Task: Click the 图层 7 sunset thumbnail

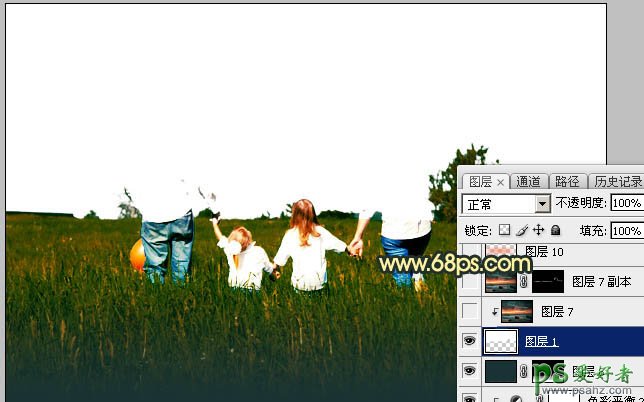Action: click(517, 312)
